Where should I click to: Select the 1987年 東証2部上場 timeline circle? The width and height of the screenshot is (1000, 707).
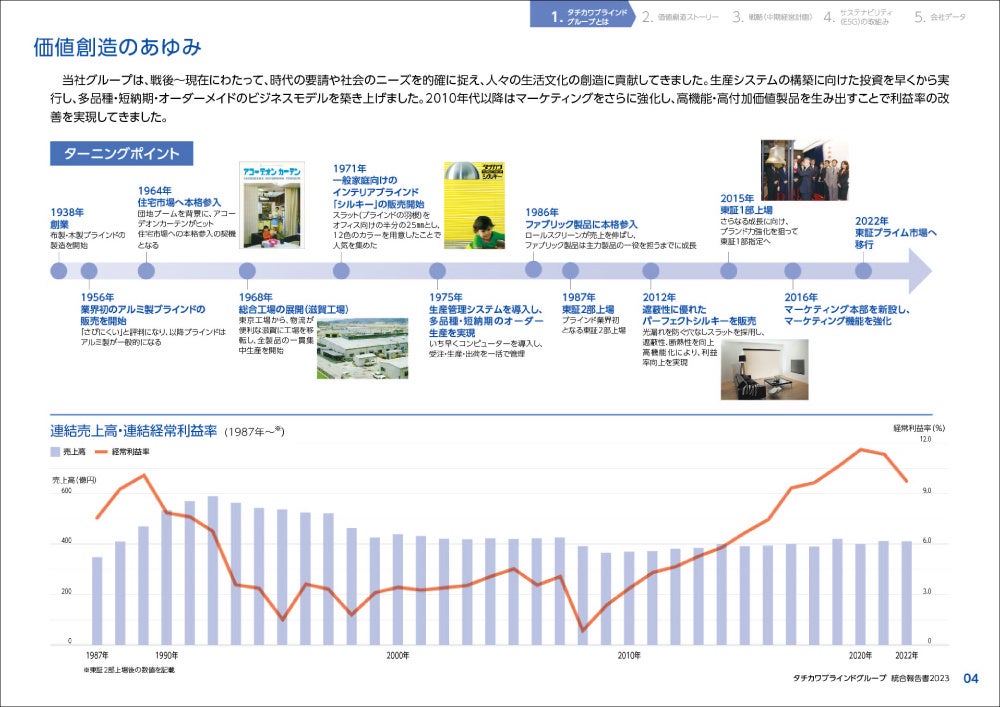click(x=571, y=271)
